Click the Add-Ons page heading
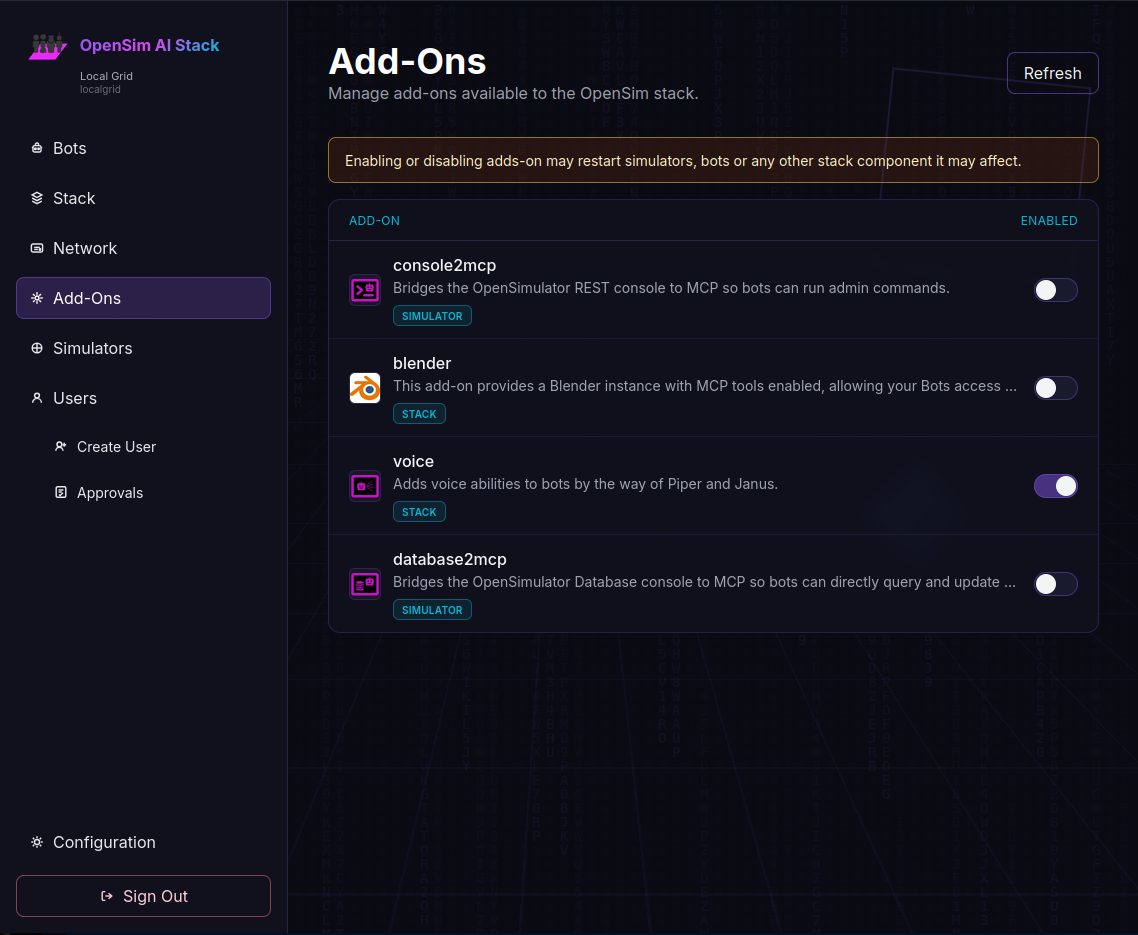The image size is (1138, 935). point(407,61)
